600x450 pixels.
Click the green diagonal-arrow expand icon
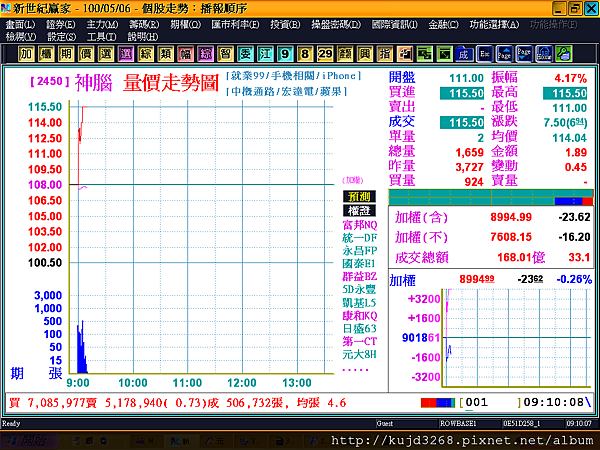445,54
